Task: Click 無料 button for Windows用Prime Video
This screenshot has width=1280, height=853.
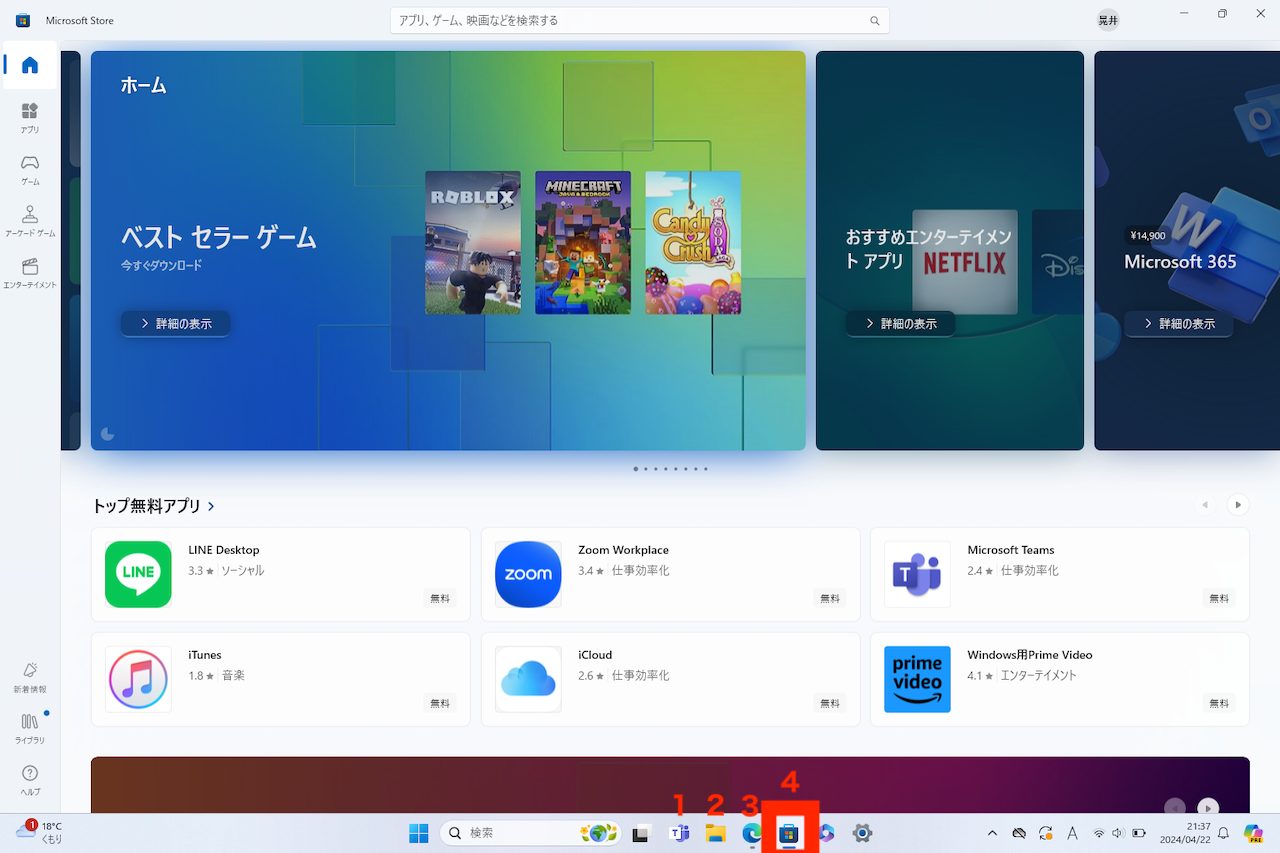Action: pos(1219,703)
